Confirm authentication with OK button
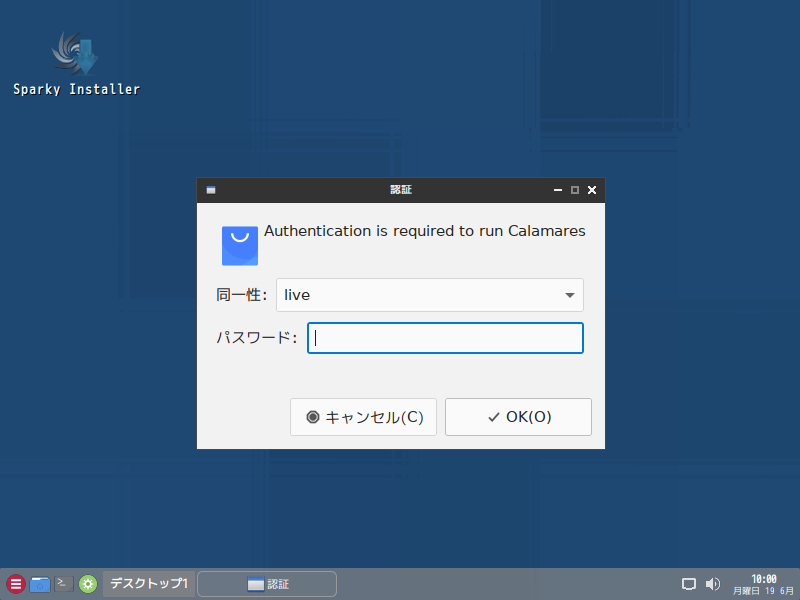The height and width of the screenshot is (600, 800). coord(518,417)
